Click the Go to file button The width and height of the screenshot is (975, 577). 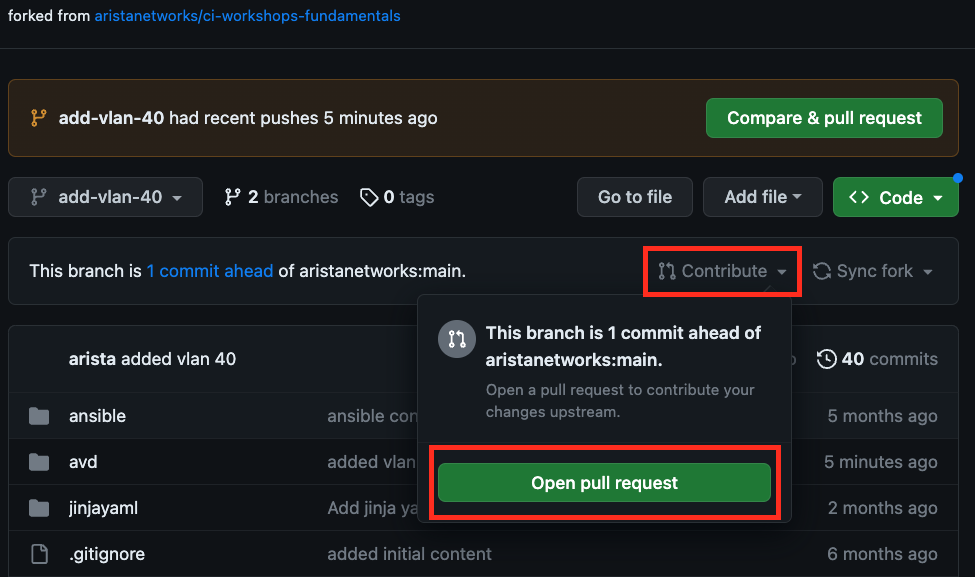click(634, 197)
